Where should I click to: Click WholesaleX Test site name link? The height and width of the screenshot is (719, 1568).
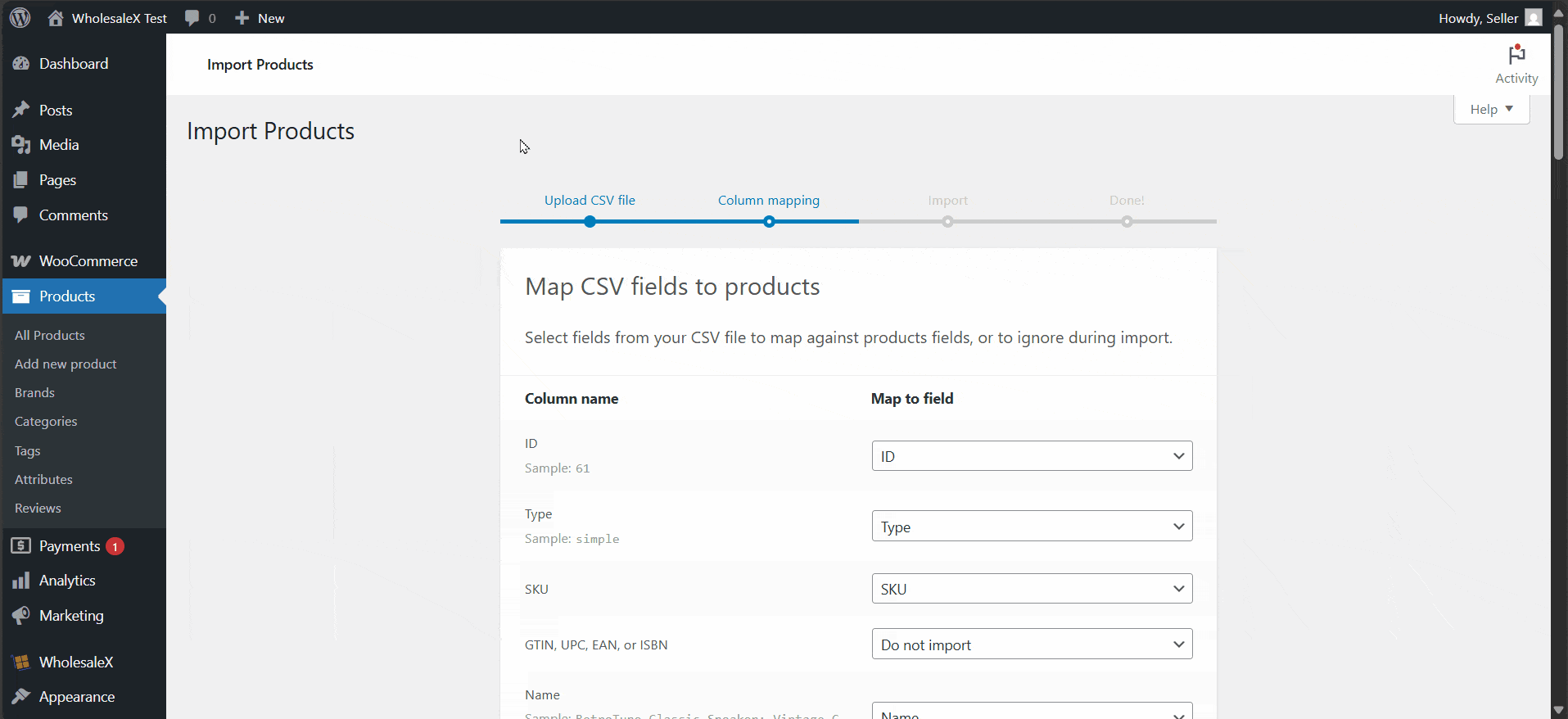pos(119,18)
